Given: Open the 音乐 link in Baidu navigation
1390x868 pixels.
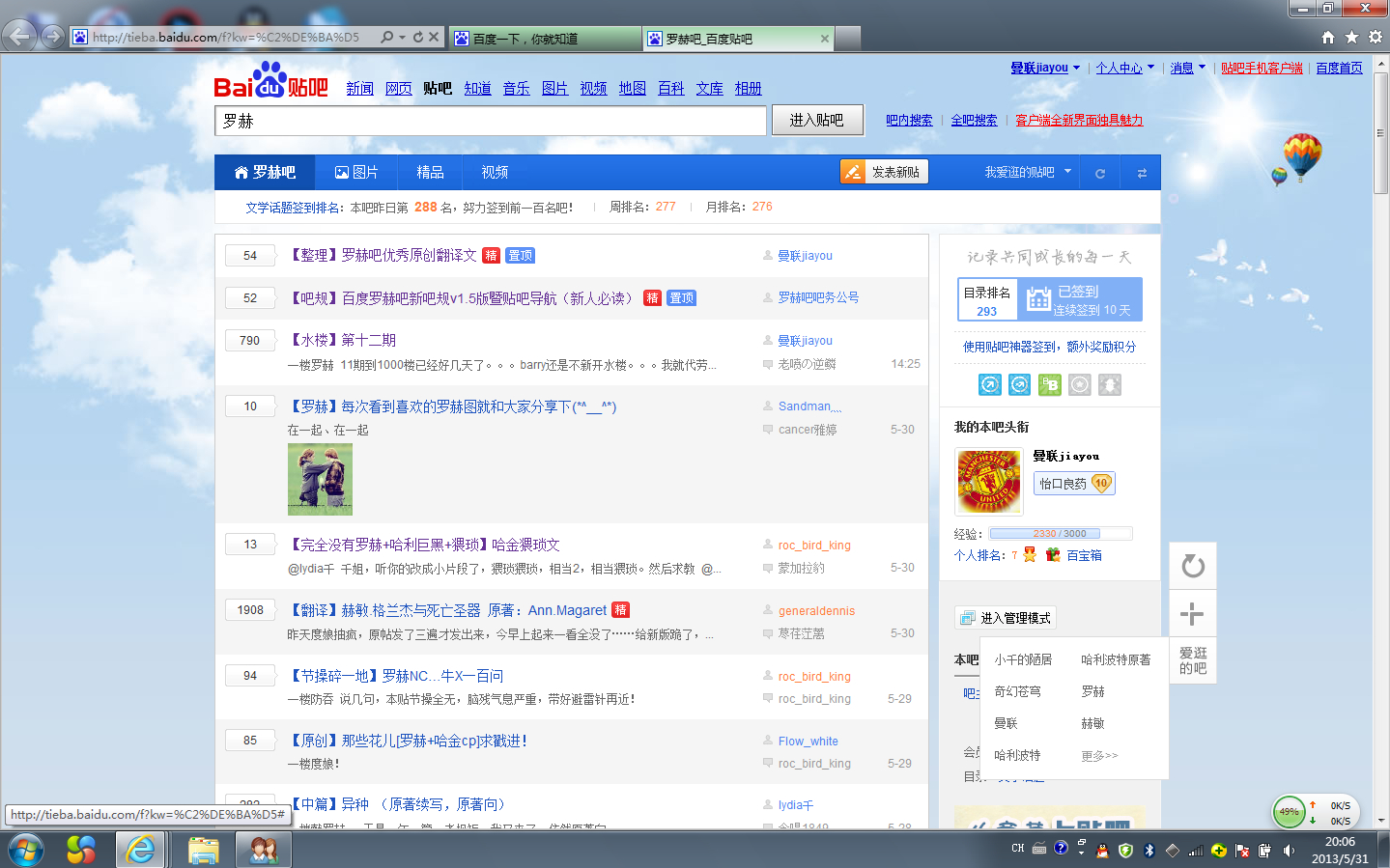Looking at the screenshot, I should pos(516,88).
